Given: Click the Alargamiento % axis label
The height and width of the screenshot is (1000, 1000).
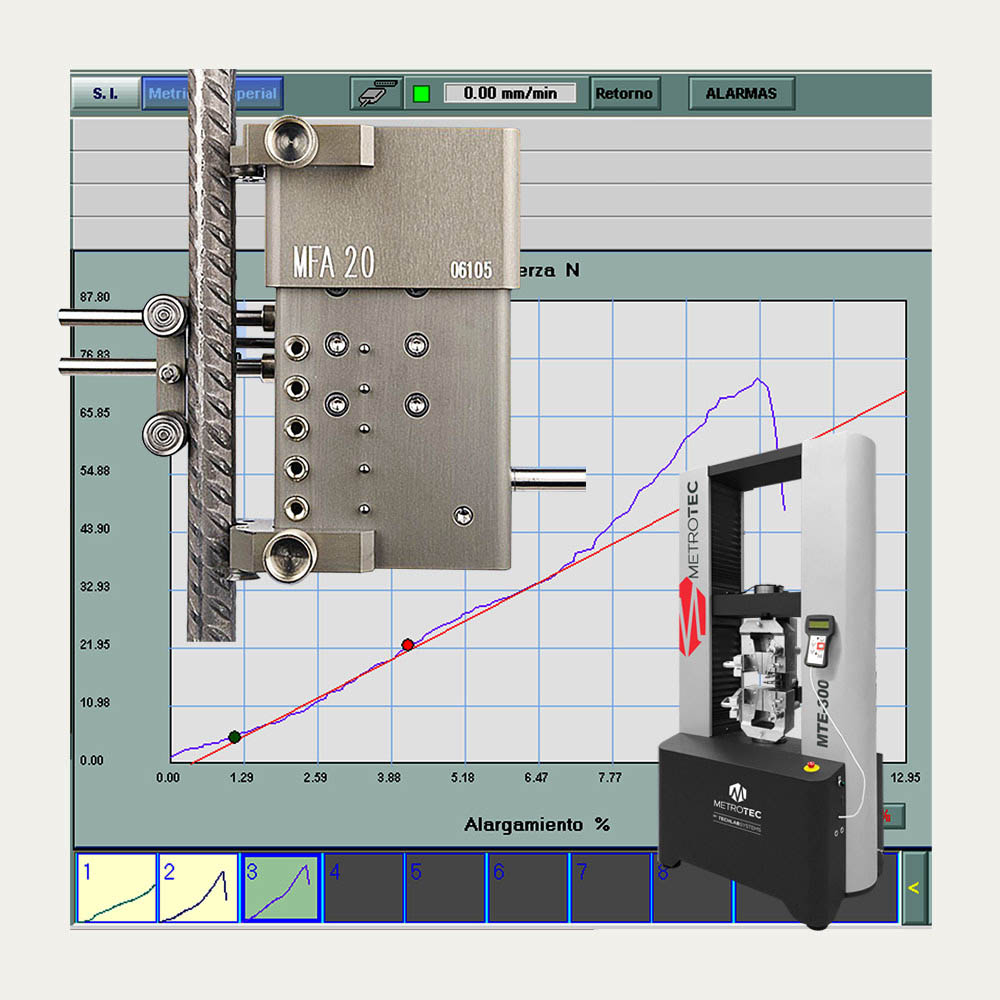Looking at the screenshot, I should click(536, 825).
